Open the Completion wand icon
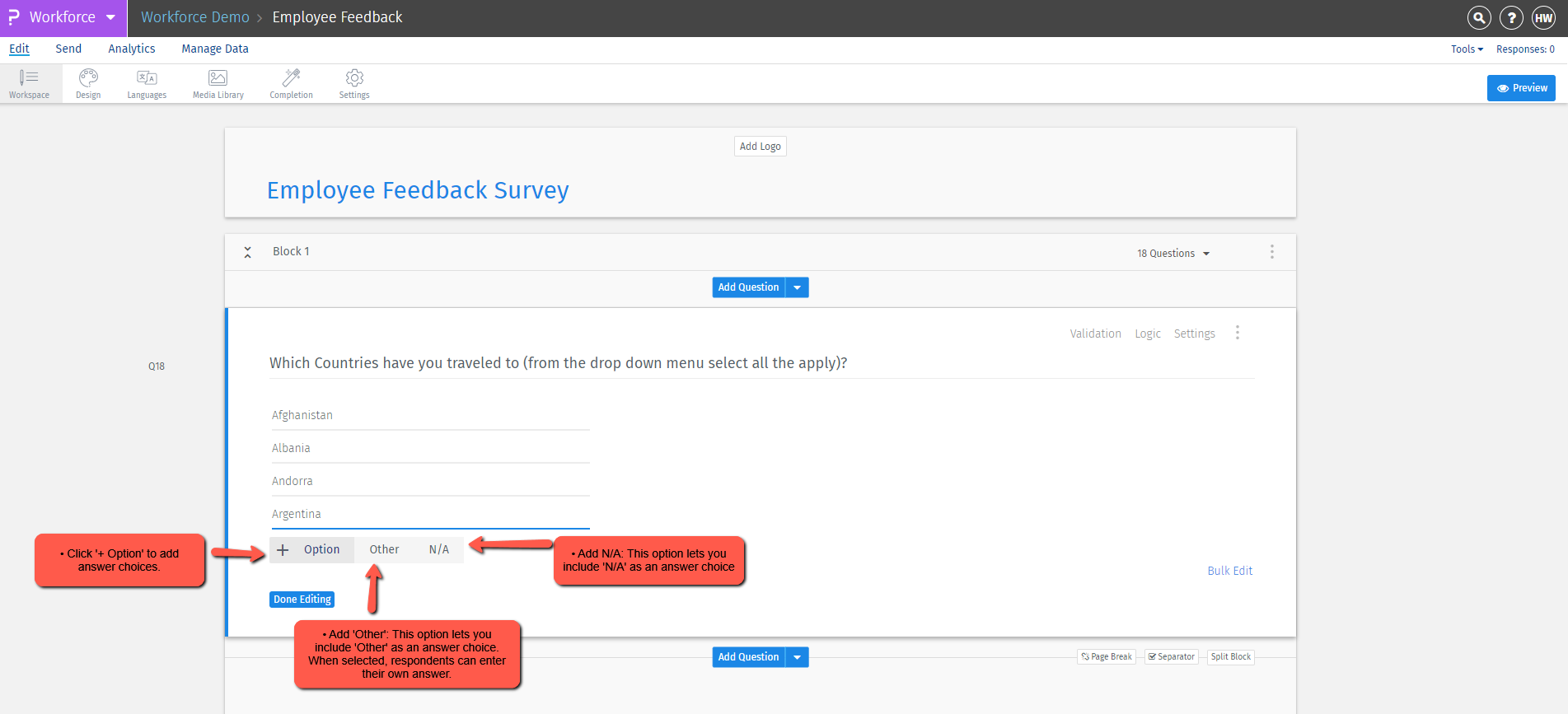 coord(291,84)
